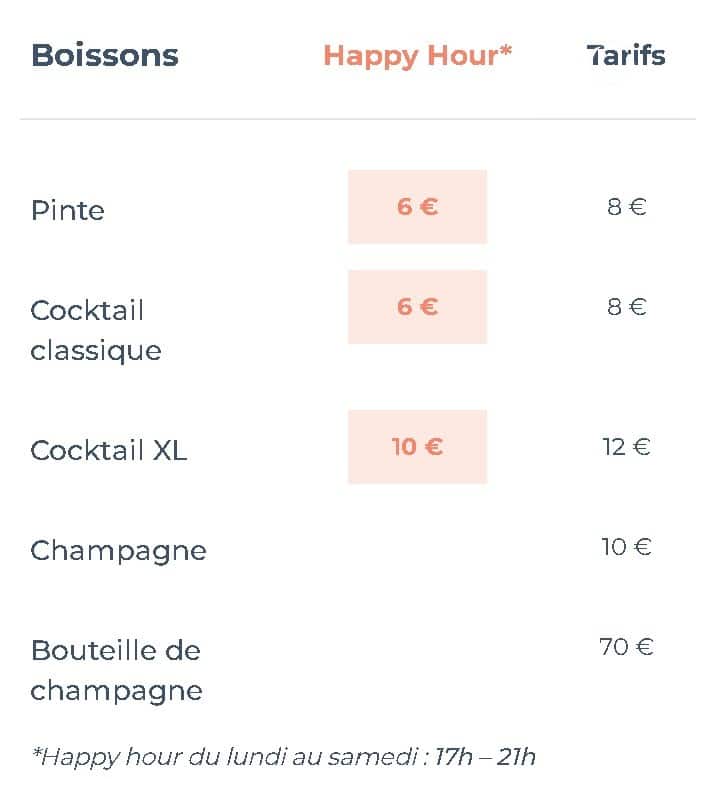Click the Cocktail XL 10 € happy hour box

[417, 447]
